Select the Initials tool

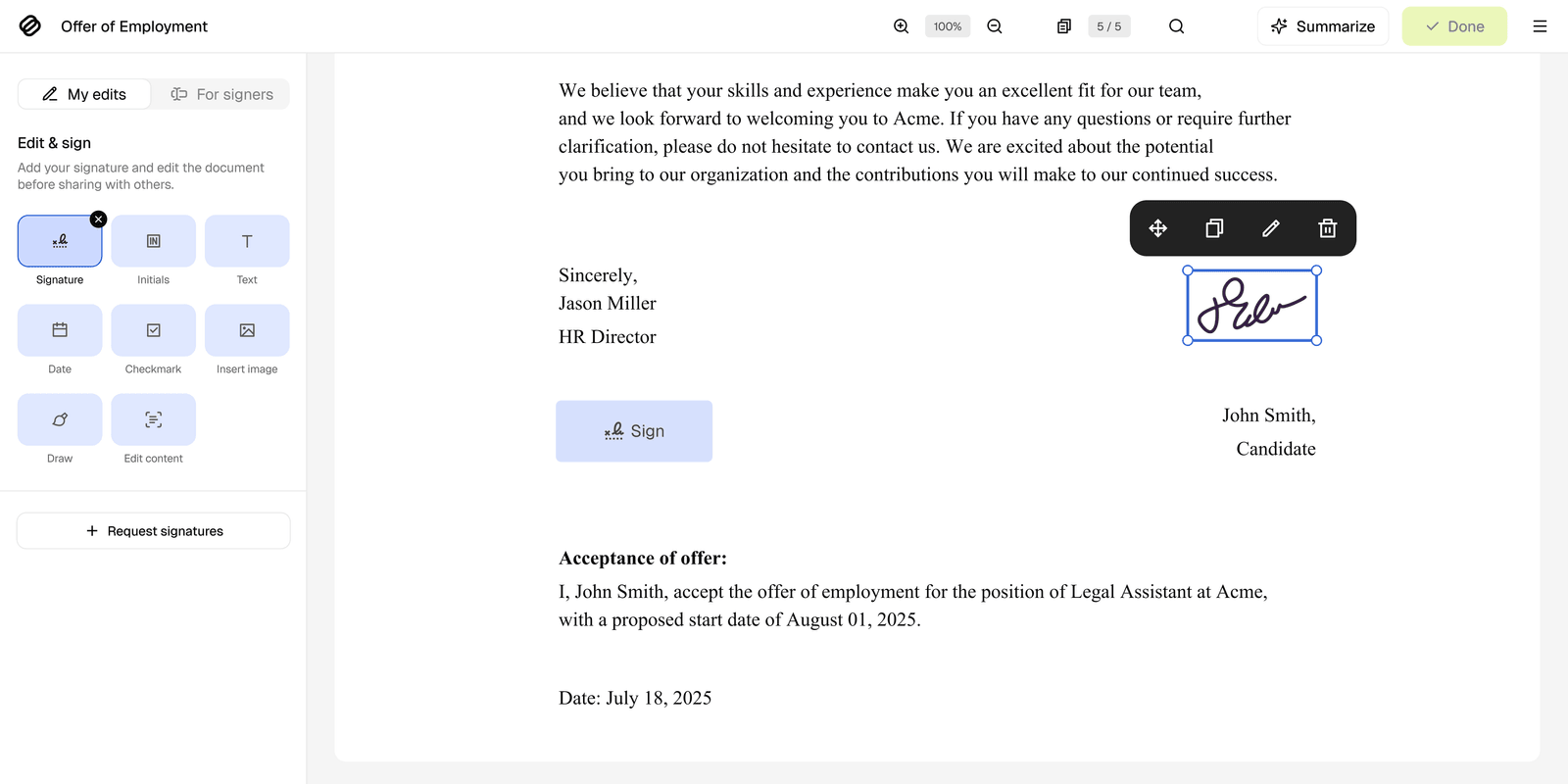[154, 241]
